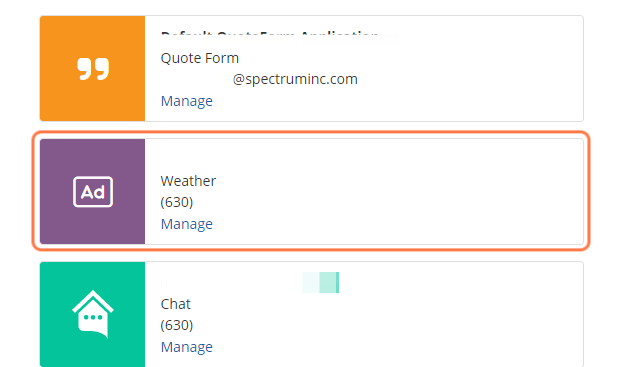Image resolution: width=639 pixels, height=367 pixels.
Task: Click the (630) number under Chat
Action: (177, 325)
